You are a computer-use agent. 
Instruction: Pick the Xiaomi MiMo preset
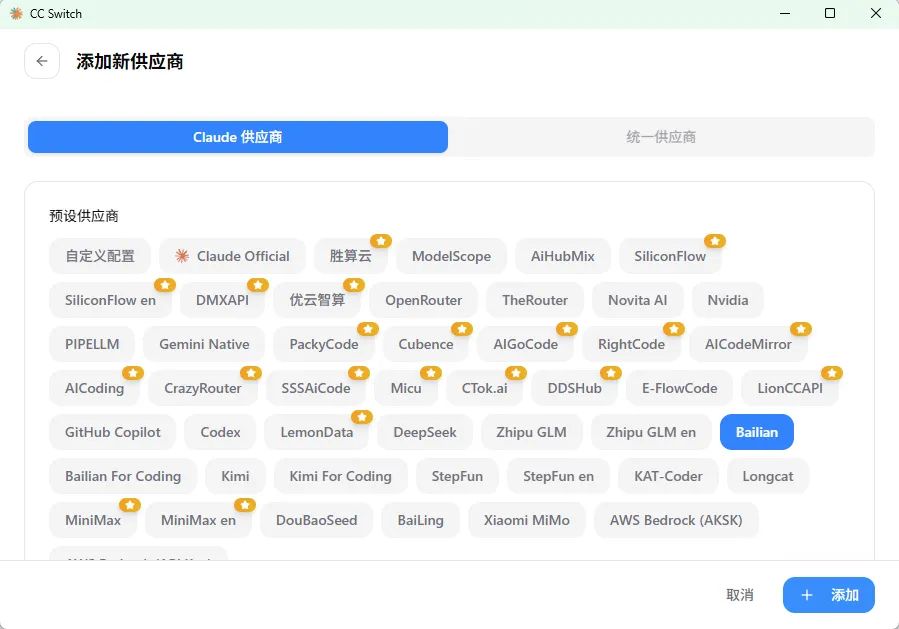(526, 521)
